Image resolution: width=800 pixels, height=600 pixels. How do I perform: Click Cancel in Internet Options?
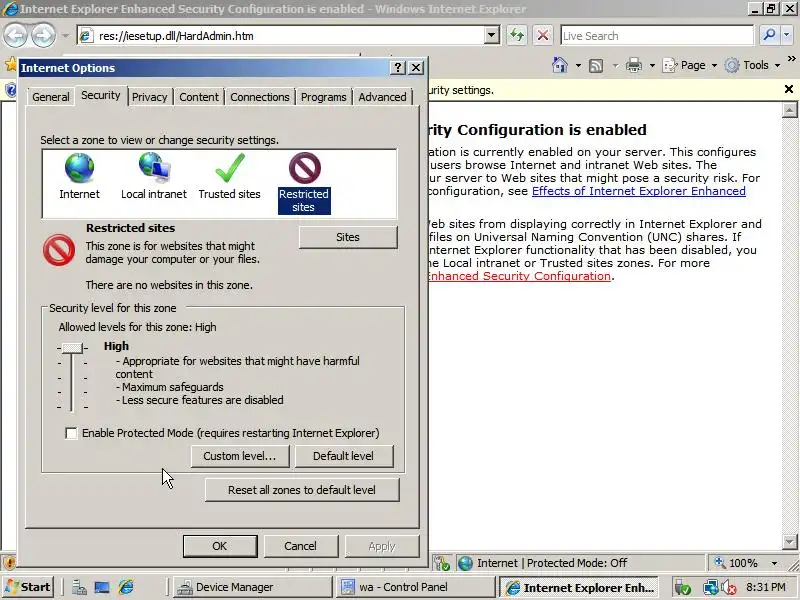pos(301,546)
